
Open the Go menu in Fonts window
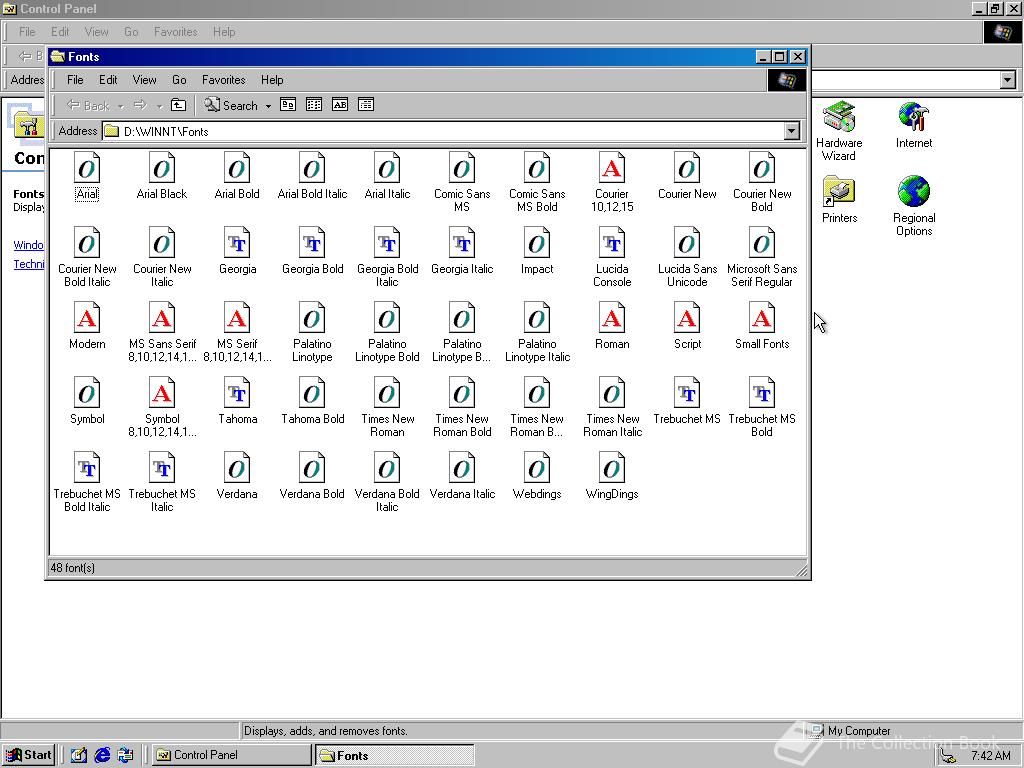[179, 80]
